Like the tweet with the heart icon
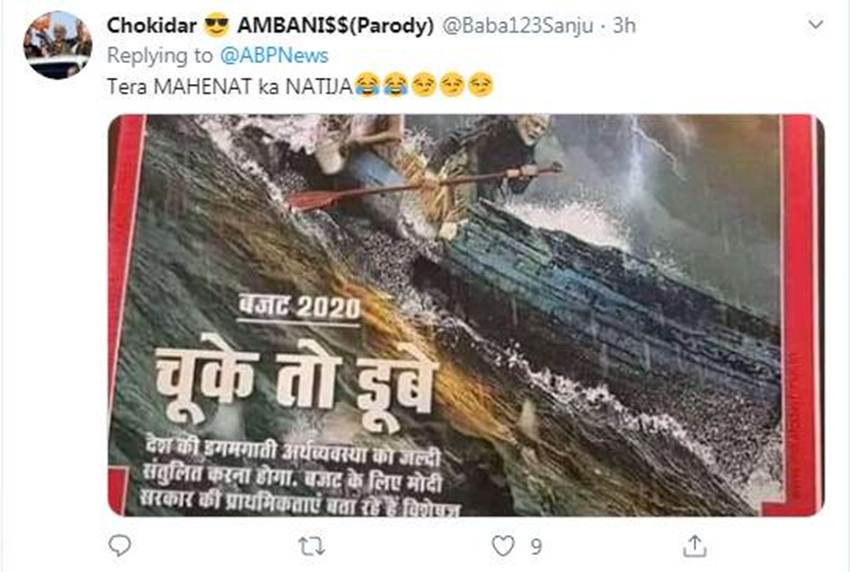Screen dimensions: 850x572 click(x=503, y=545)
